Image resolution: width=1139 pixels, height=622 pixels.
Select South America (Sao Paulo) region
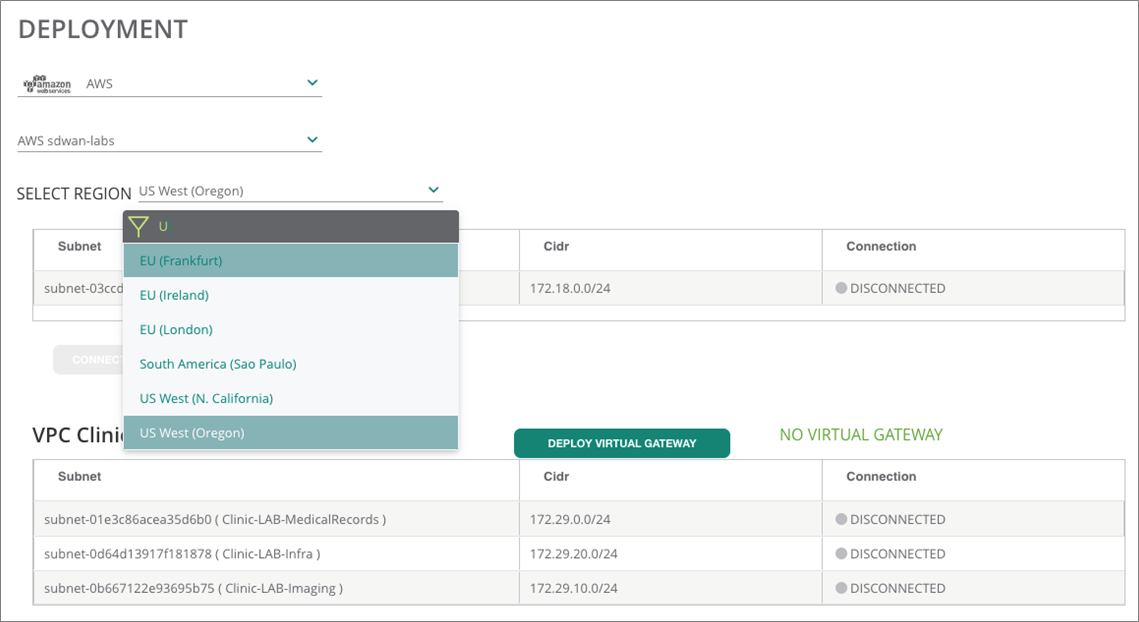(291, 364)
